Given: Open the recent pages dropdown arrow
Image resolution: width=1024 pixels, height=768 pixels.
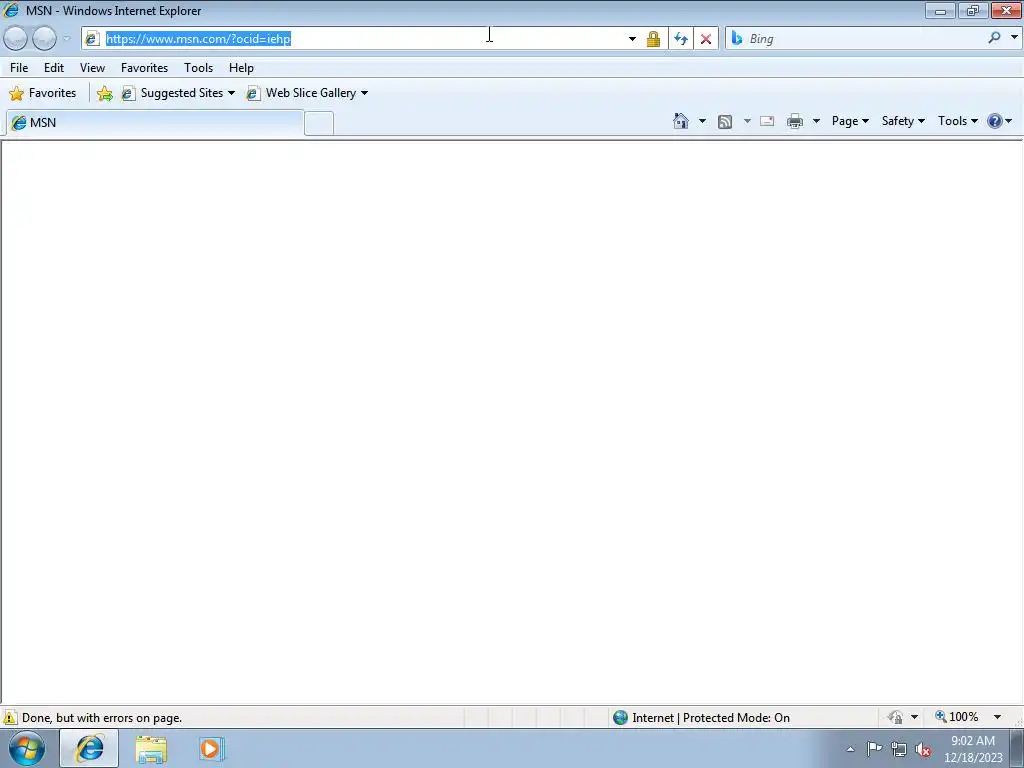Looking at the screenshot, I should [x=67, y=39].
